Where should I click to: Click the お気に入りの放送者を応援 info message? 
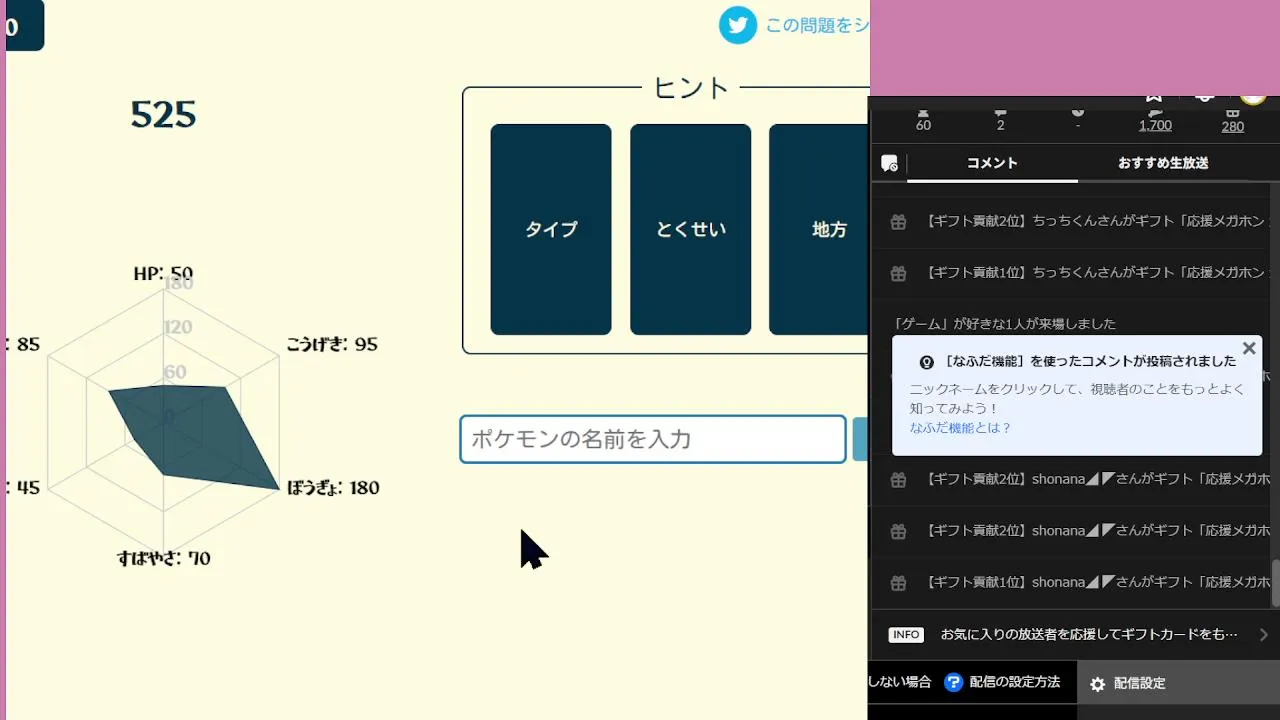tap(1089, 635)
